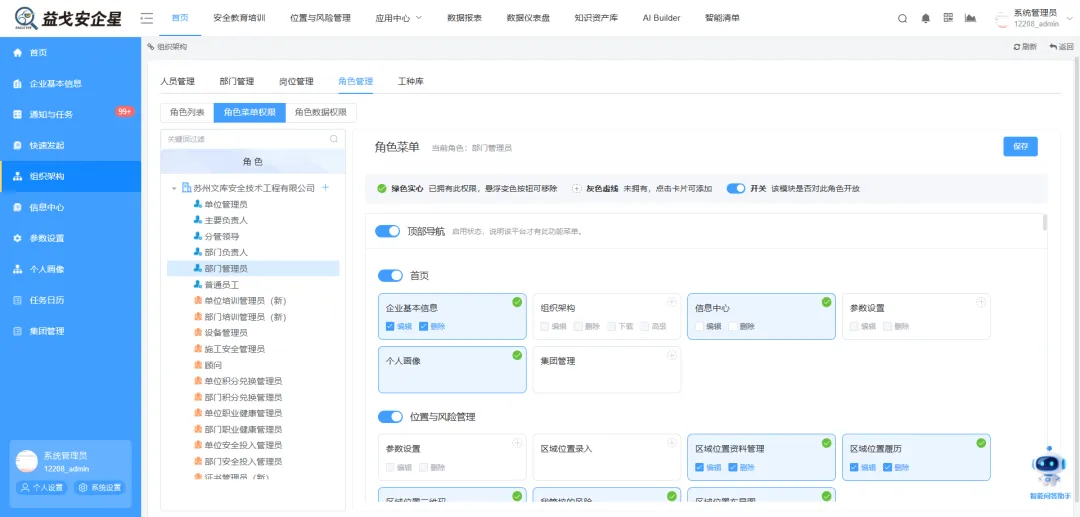Click the role menu panel vertical scrollbar
The image size is (1080, 517).
click(x=1046, y=222)
